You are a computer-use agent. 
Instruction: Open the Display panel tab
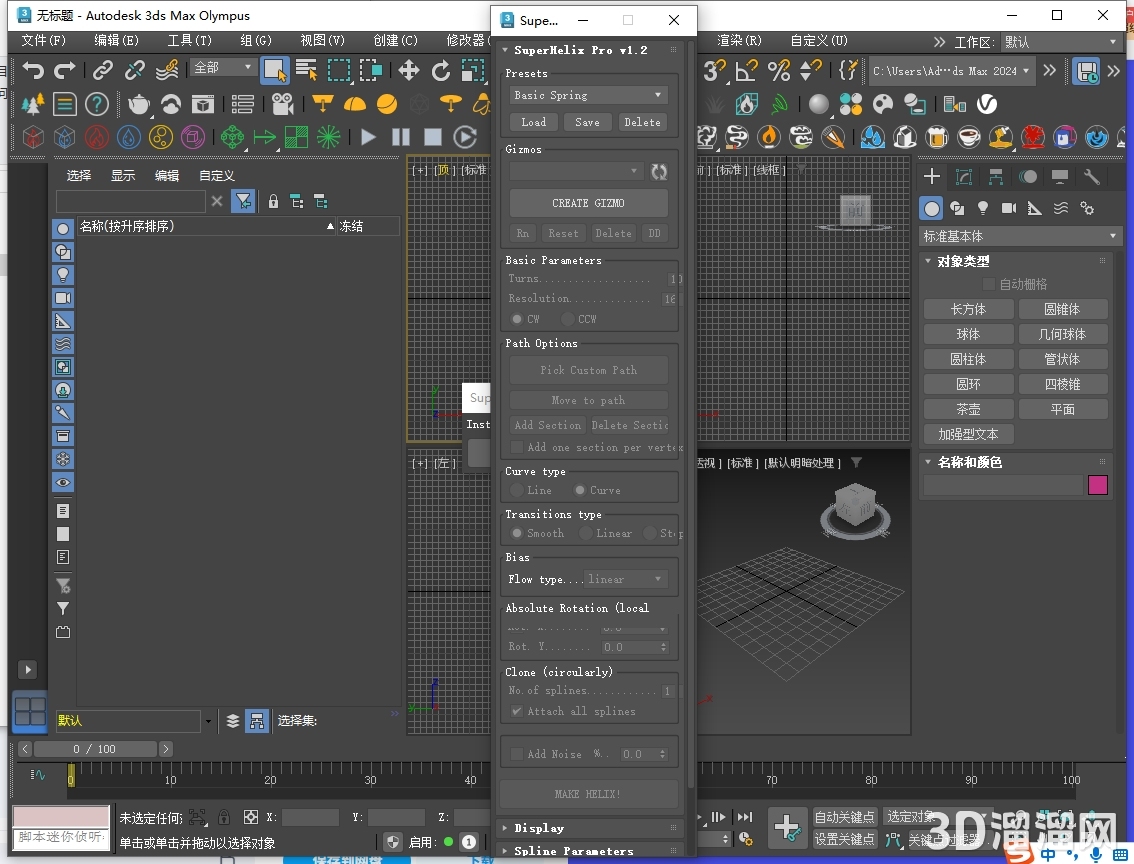1060,176
